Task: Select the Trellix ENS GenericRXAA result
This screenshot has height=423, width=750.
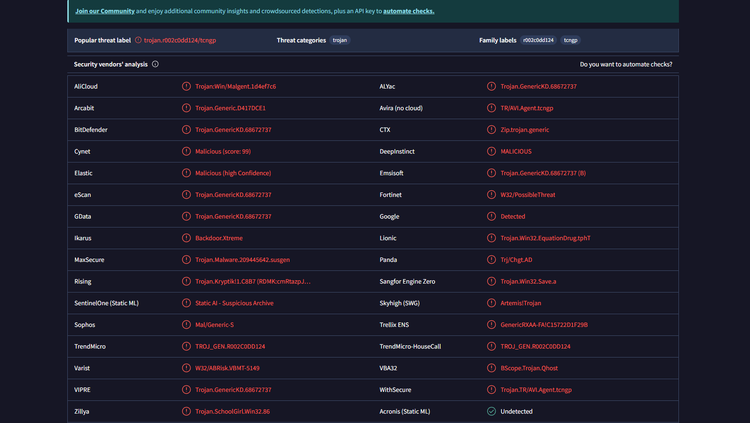Action: (544, 324)
